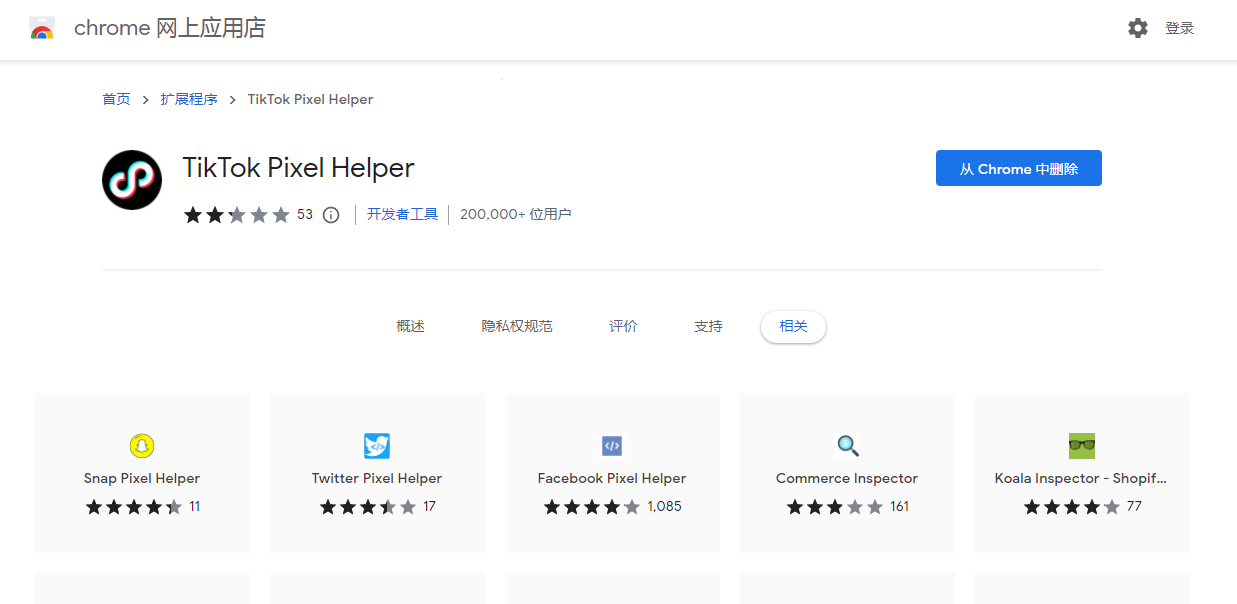Open the Snap Pixel Helper title

coord(142,479)
